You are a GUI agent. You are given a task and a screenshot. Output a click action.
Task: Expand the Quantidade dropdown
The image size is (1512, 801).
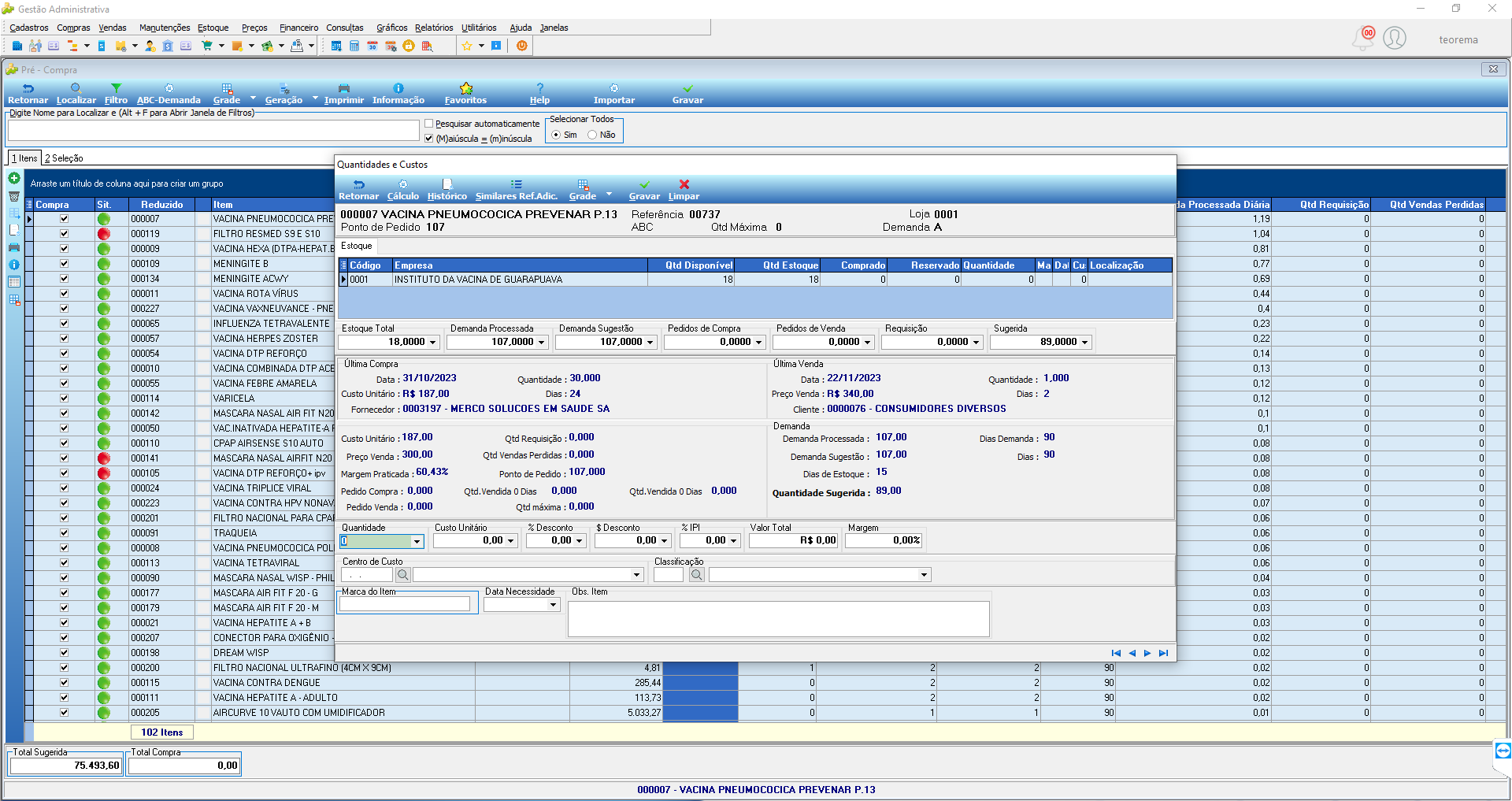(x=417, y=542)
